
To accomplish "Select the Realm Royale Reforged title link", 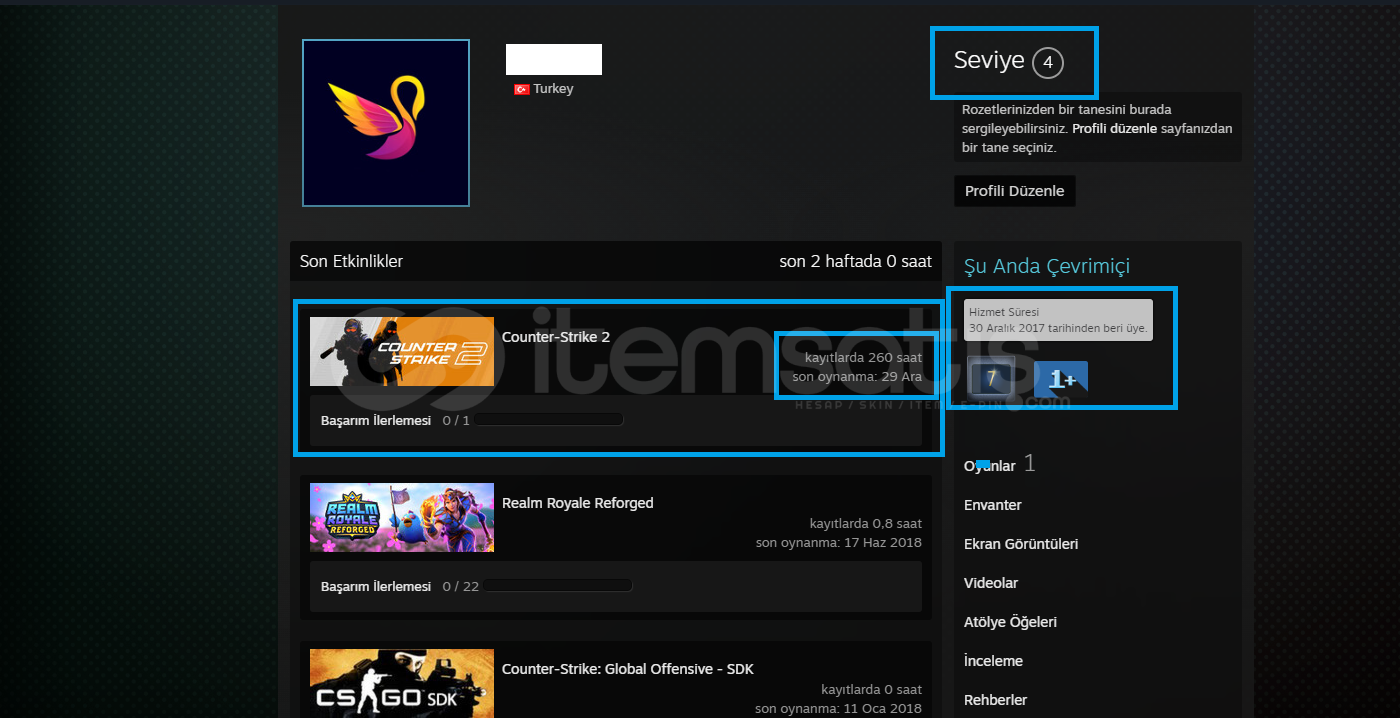I will tap(577, 503).
